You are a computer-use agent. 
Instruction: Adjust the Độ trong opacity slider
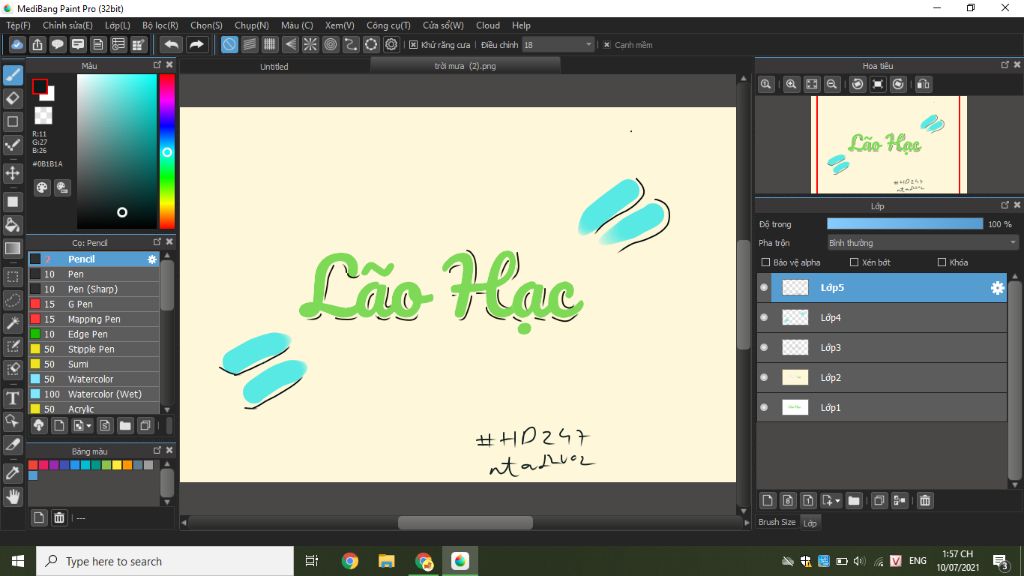coord(904,224)
